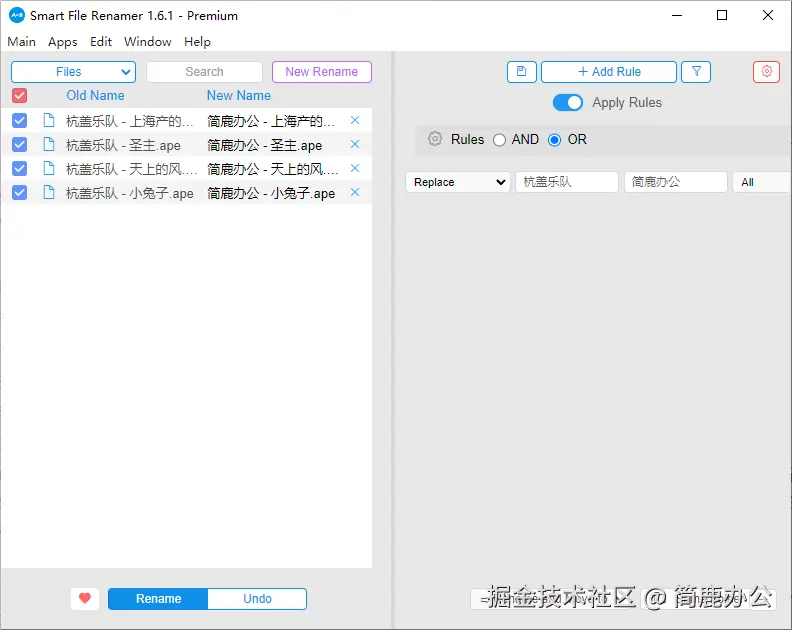Uncheck the 天上的风 file checkbox
This screenshot has width=792, height=630.
tap(19, 168)
